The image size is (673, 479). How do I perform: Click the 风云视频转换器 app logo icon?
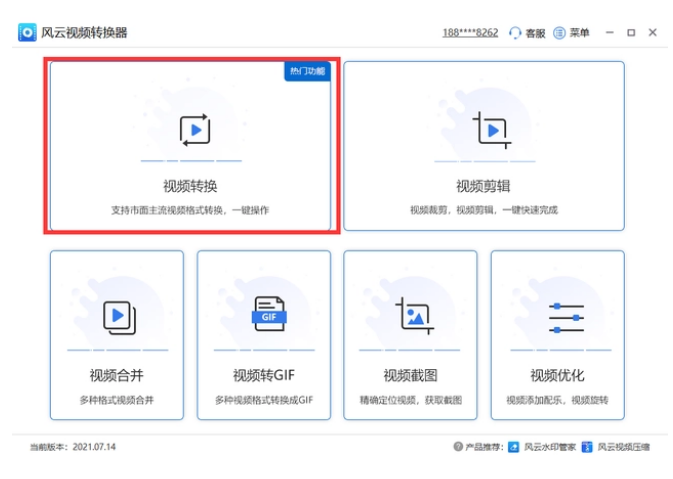27,33
